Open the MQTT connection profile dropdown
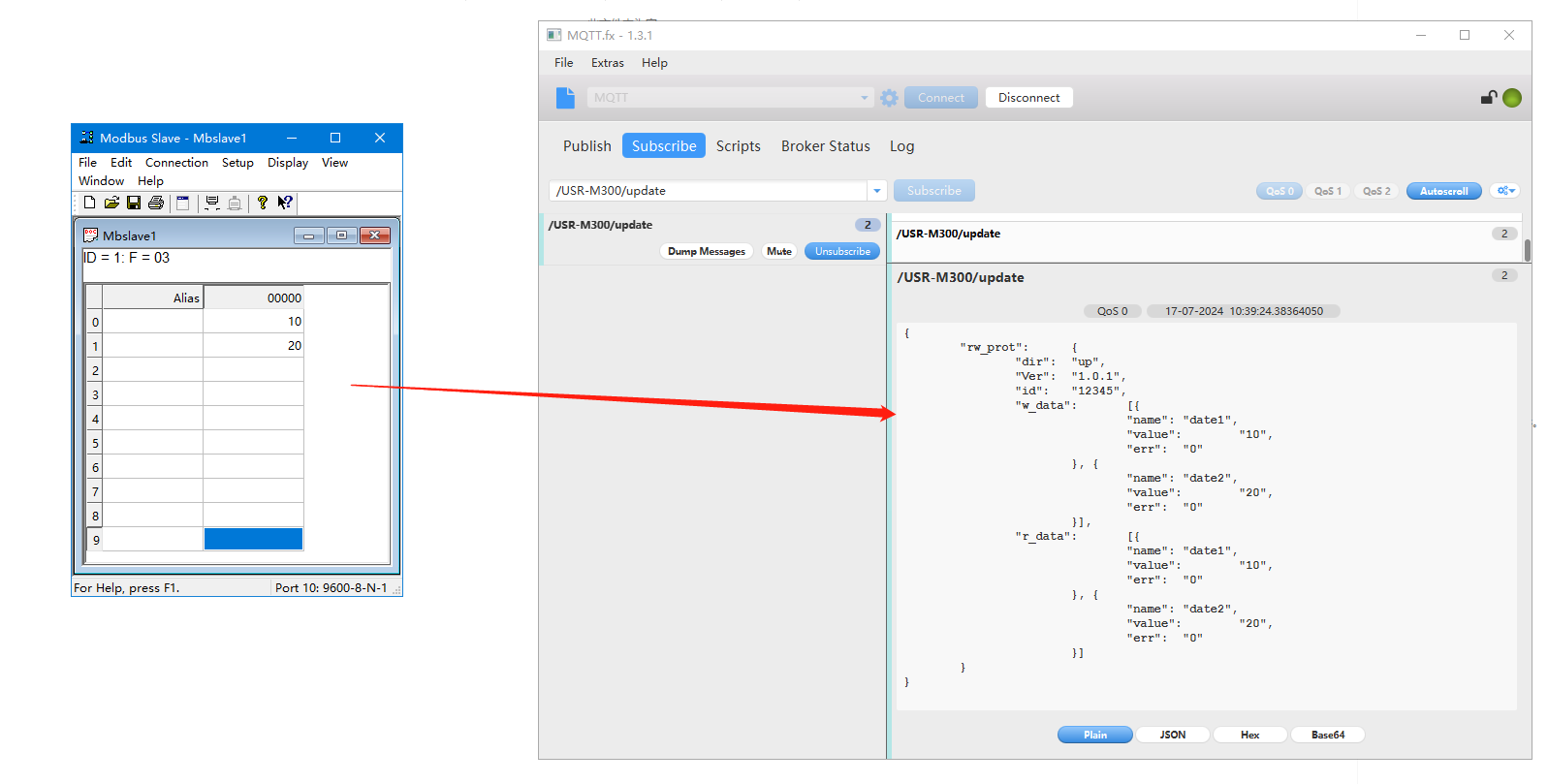Screen dimensions: 1548x784 point(864,98)
